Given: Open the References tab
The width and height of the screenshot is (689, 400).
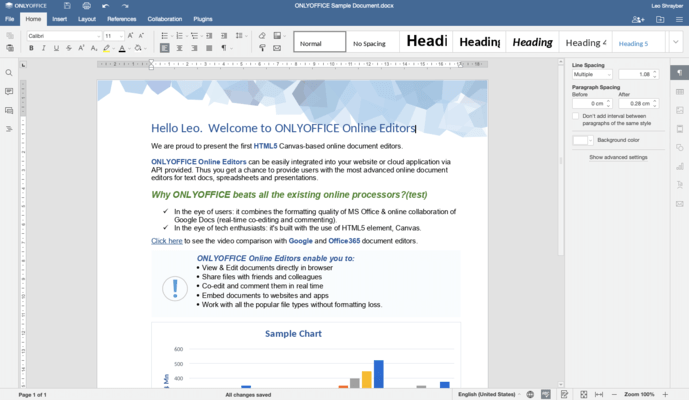Looking at the screenshot, I should [x=122, y=19].
